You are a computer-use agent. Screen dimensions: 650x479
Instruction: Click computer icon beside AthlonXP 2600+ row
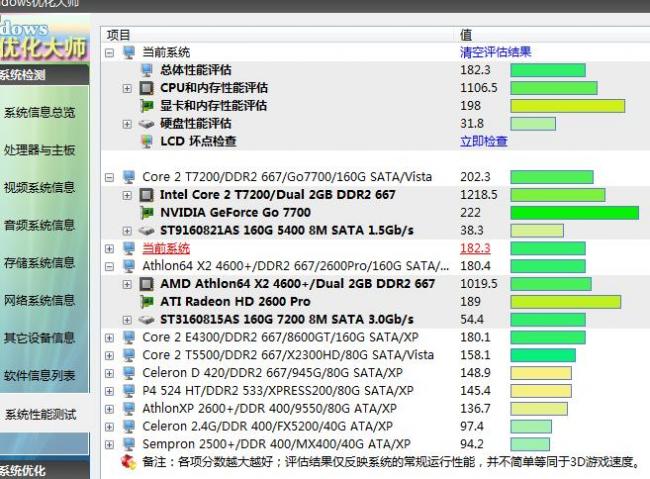point(129,409)
